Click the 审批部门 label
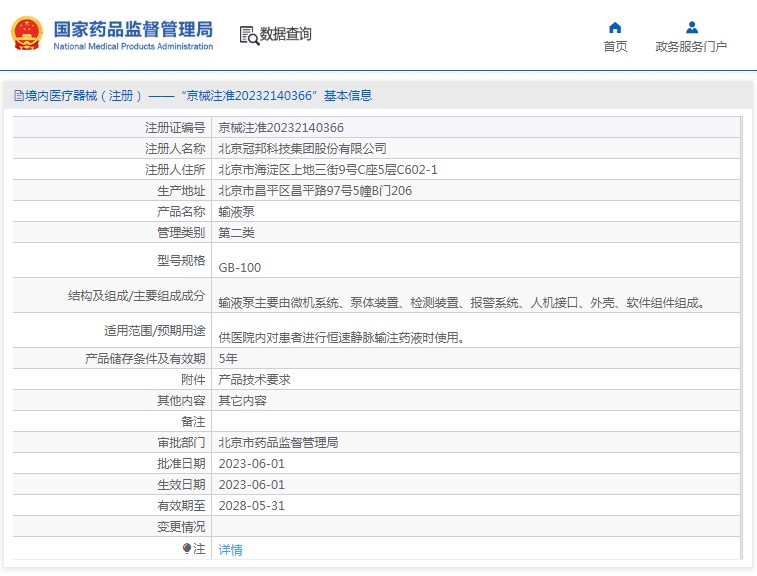757x576 pixels. click(181, 443)
